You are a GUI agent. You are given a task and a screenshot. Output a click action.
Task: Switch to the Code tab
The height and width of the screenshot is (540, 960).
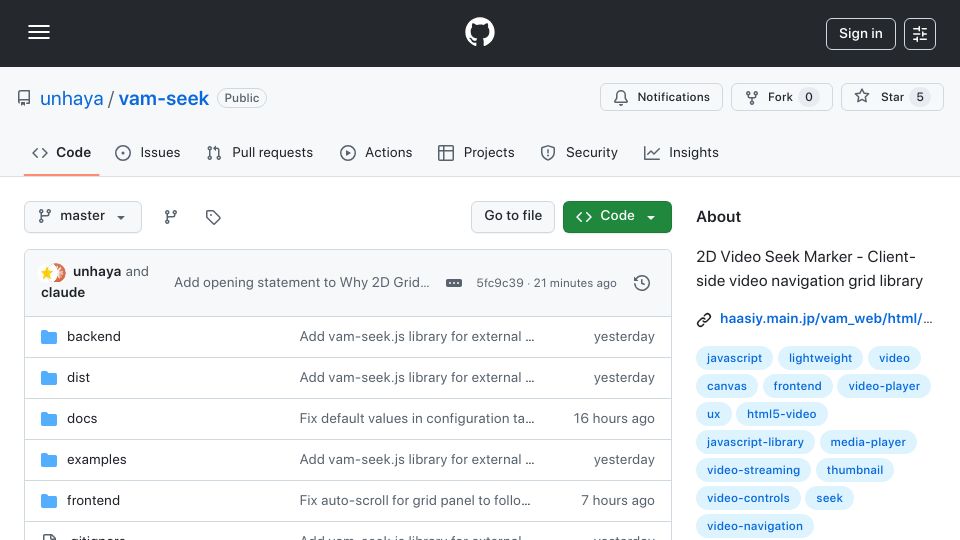point(61,152)
